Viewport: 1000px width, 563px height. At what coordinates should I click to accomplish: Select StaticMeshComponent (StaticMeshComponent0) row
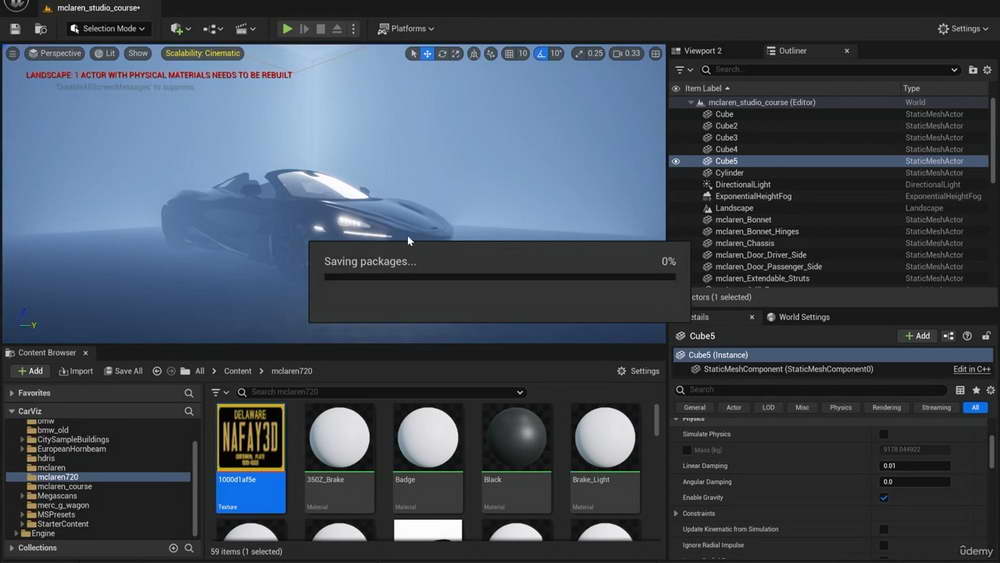pyautogui.click(x=788, y=369)
